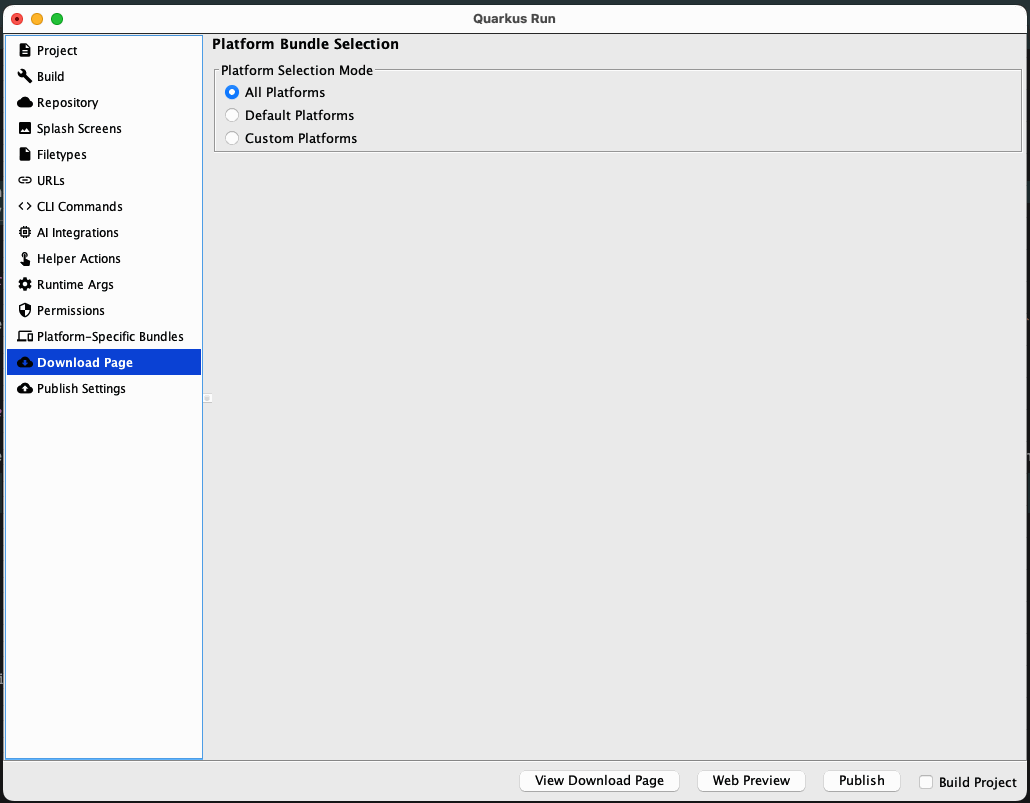Click the Platform-Specific Bundles devices icon
Viewport: 1030px width, 803px height.
tap(25, 336)
